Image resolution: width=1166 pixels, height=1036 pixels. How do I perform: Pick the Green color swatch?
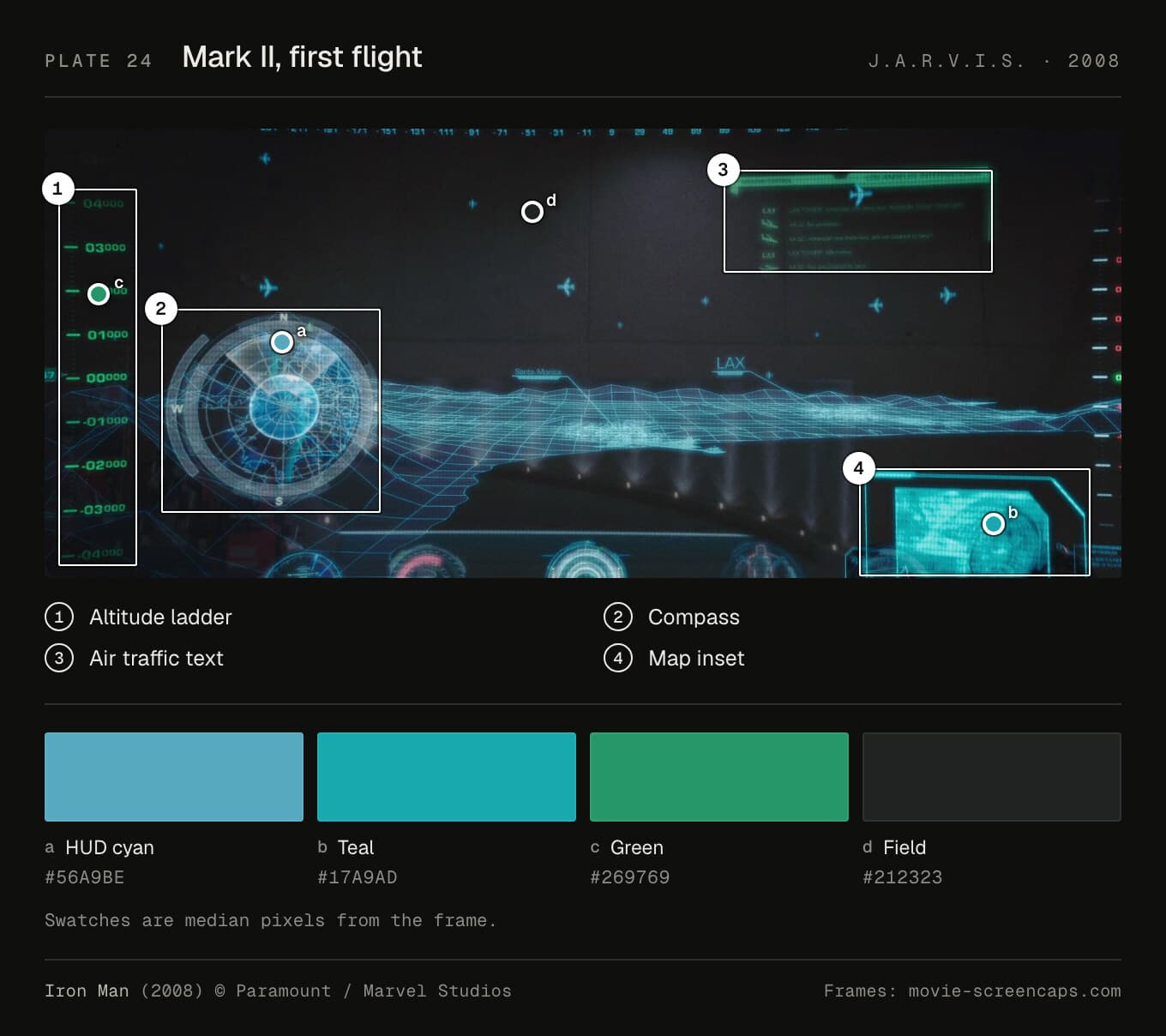pyautogui.click(x=719, y=777)
